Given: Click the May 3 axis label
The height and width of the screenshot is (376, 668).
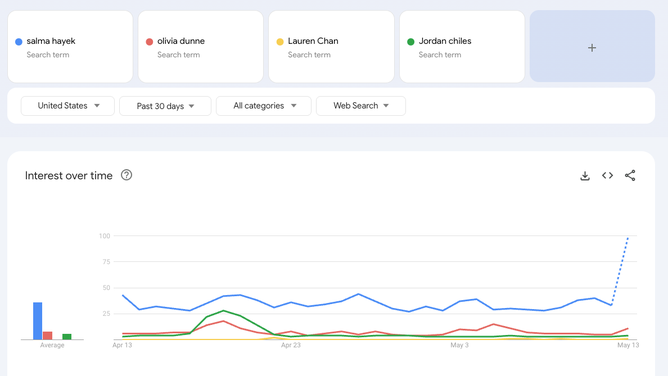Looking at the screenshot, I should [460, 345].
